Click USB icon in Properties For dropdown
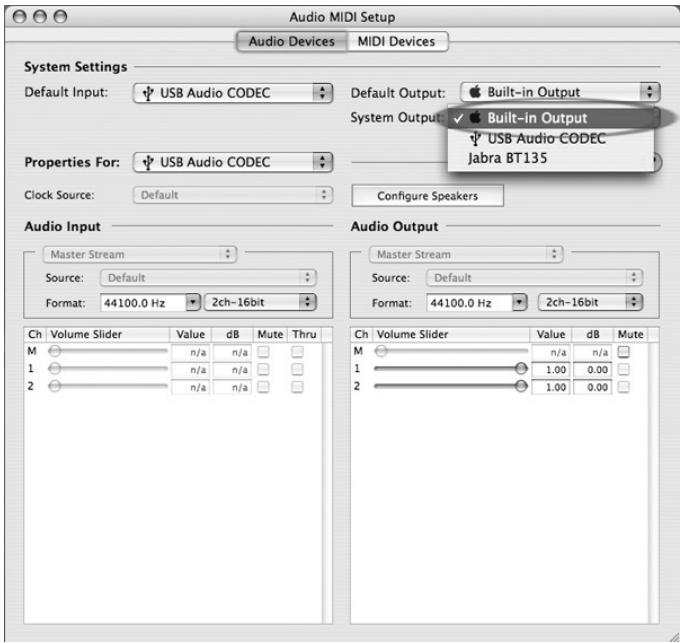Screen dimensions: 681x643 click(x=148, y=163)
